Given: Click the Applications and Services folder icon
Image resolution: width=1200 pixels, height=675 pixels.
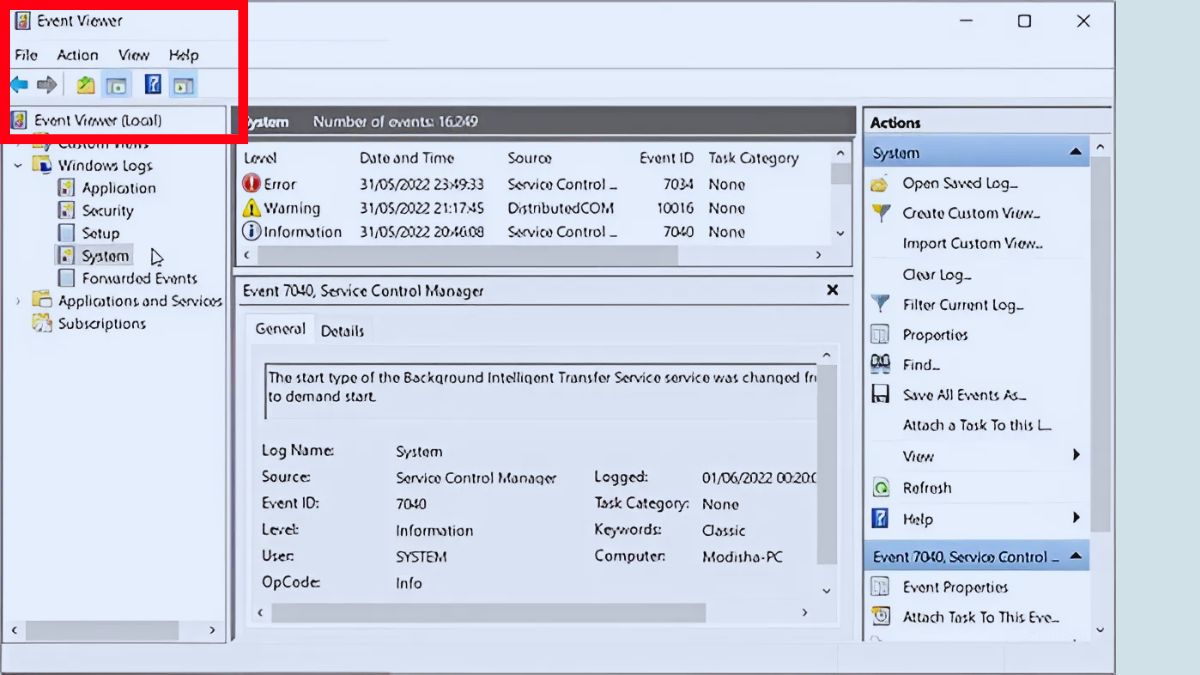Looking at the screenshot, I should 42,300.
